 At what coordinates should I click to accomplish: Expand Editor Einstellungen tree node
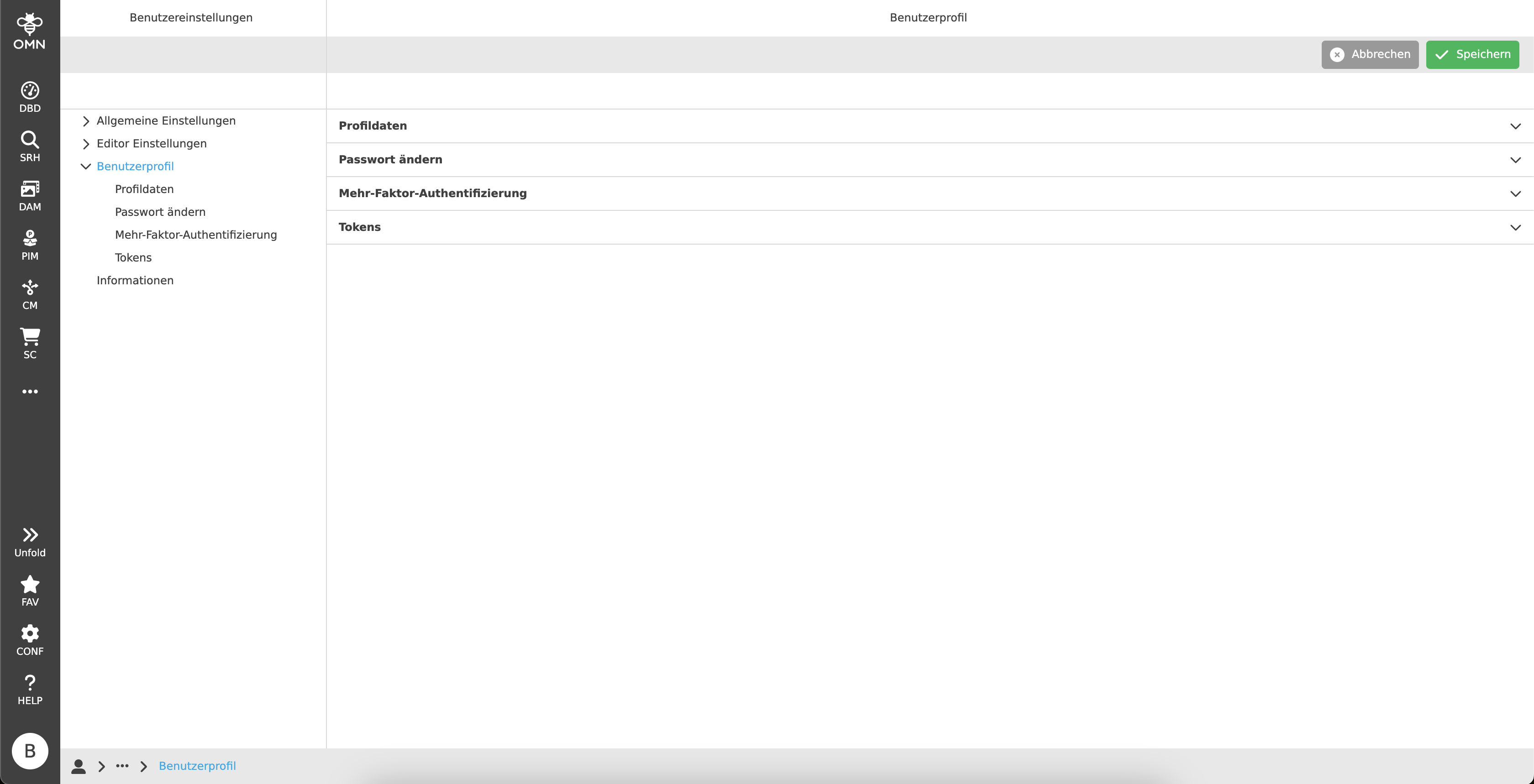pyautogui.click(x=86, y=143)
